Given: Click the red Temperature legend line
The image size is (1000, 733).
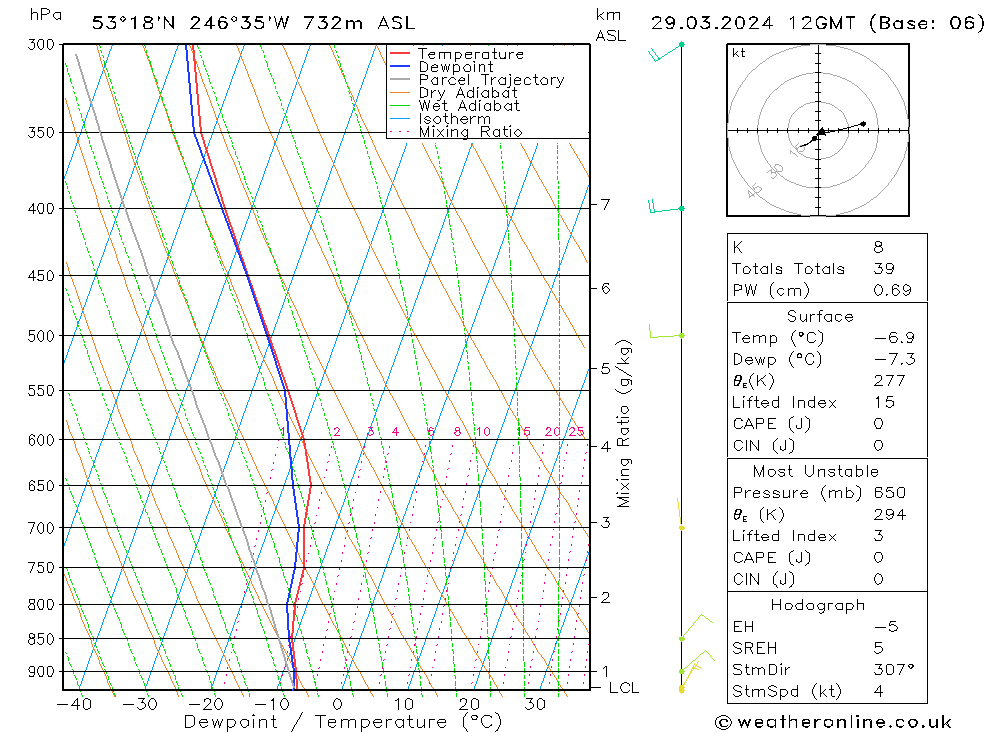Looking at the screenshot, I should [399, 53].
